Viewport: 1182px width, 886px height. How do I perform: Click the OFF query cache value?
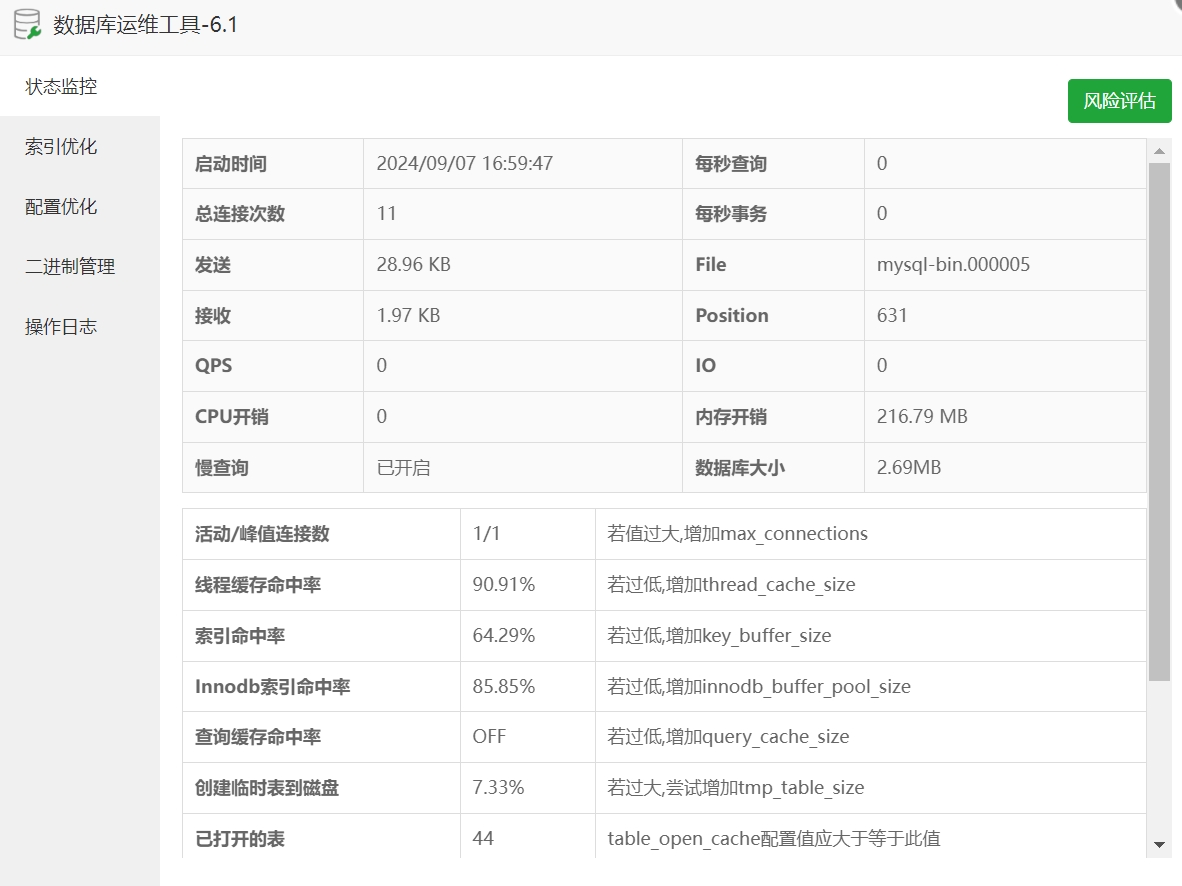pos(486,737)
